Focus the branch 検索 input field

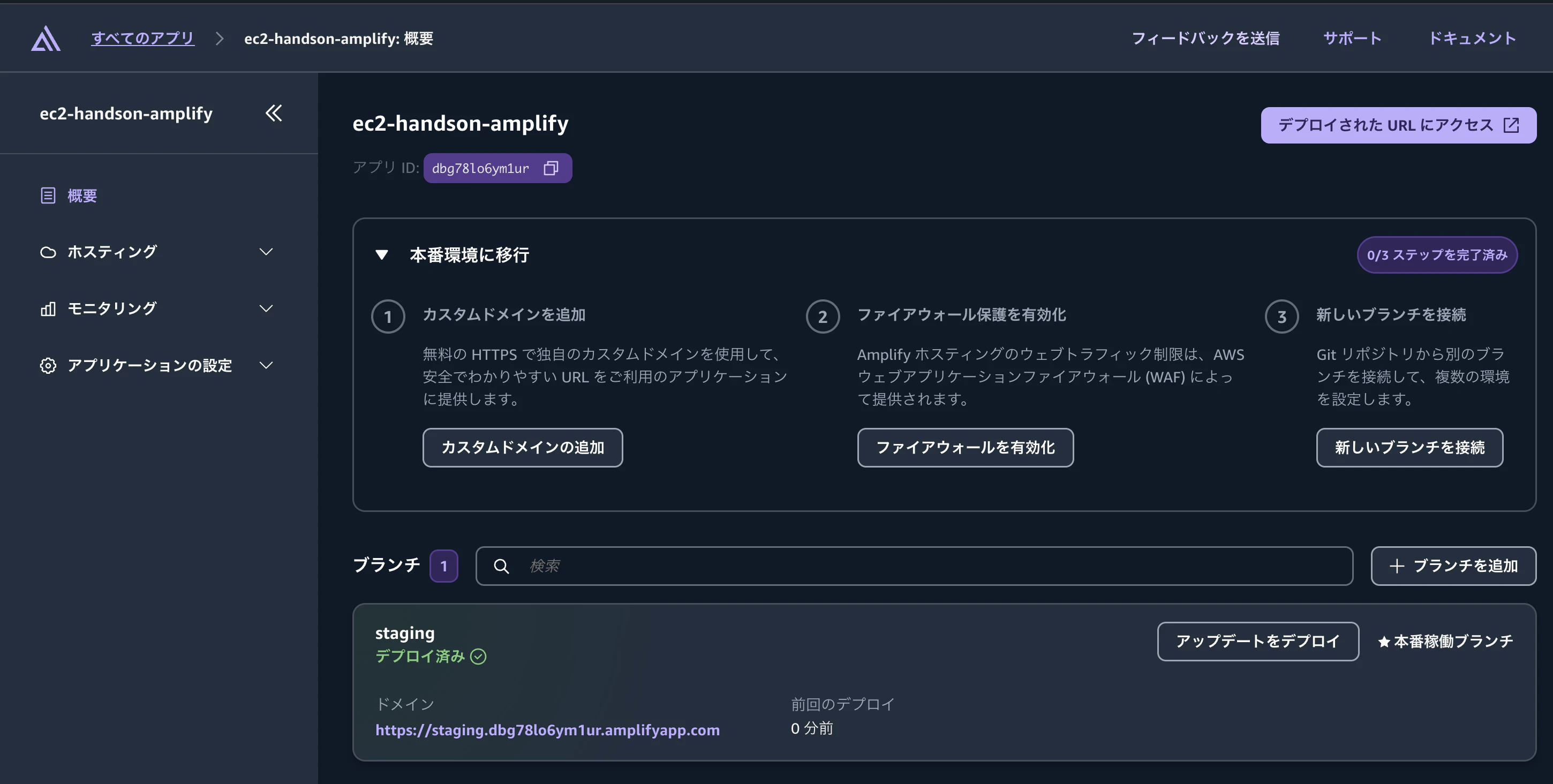(x=915, y=566)
